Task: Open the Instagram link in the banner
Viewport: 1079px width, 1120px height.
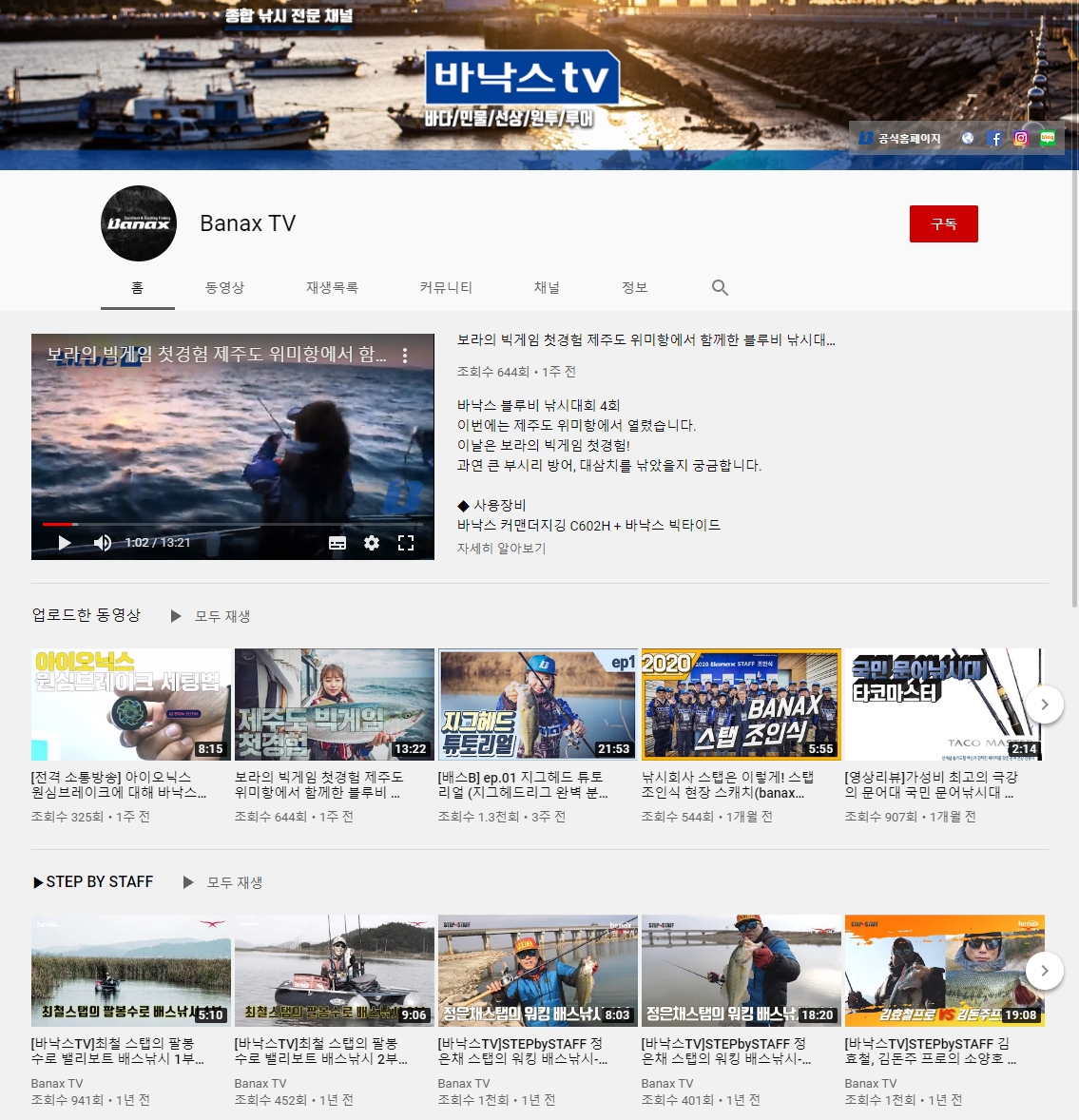Action: click(x=1021, y=139)
